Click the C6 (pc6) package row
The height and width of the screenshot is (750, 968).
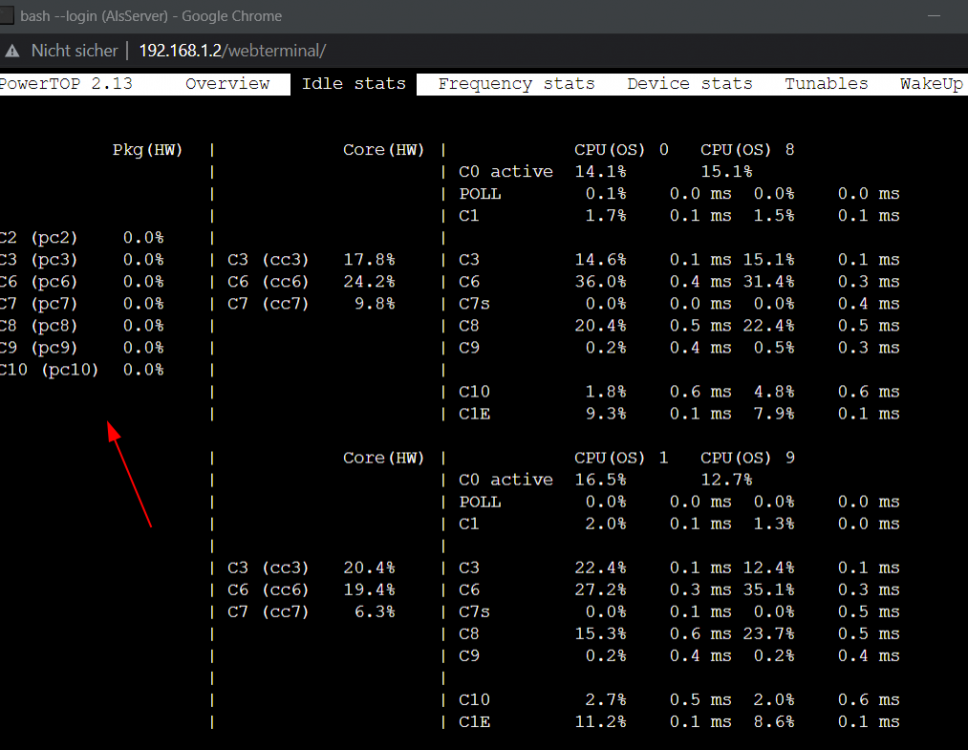[x=82, y=282]
